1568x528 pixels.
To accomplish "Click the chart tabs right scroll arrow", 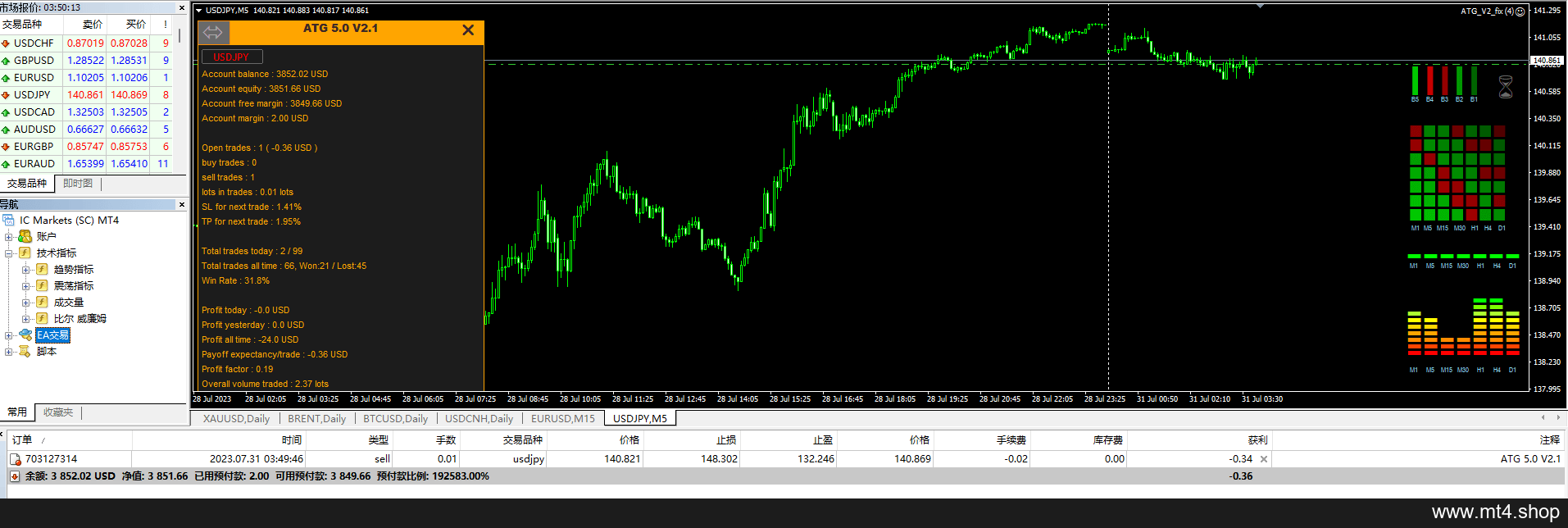I will point(1560,417).
